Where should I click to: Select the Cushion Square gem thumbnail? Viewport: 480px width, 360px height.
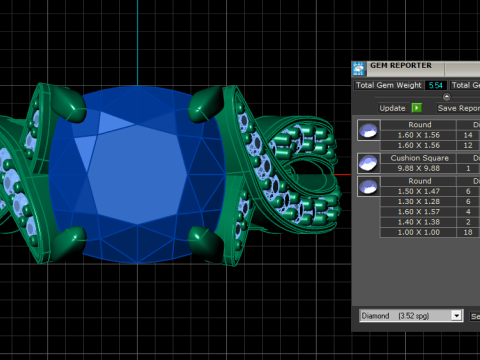tap(369, 163)
